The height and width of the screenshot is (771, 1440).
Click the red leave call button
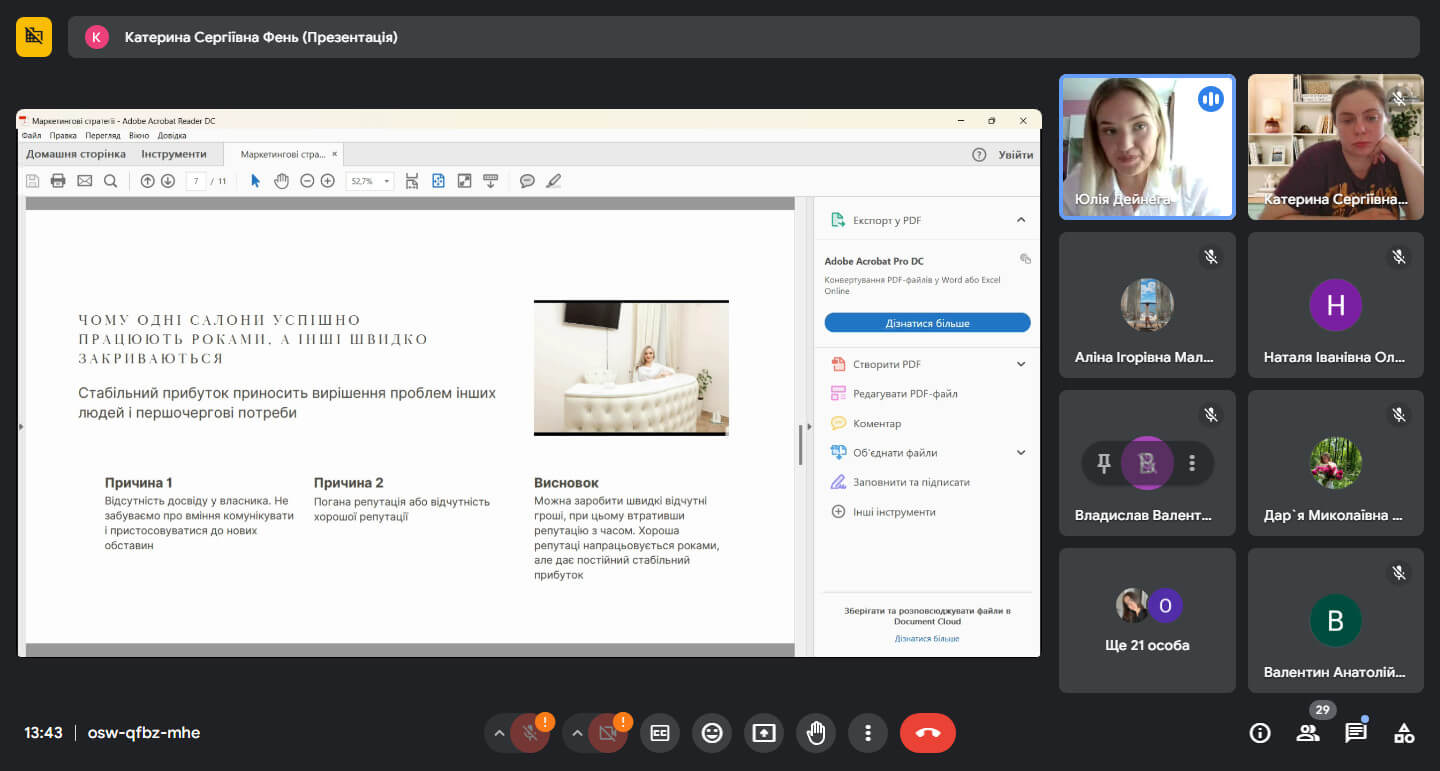point(927,733)
